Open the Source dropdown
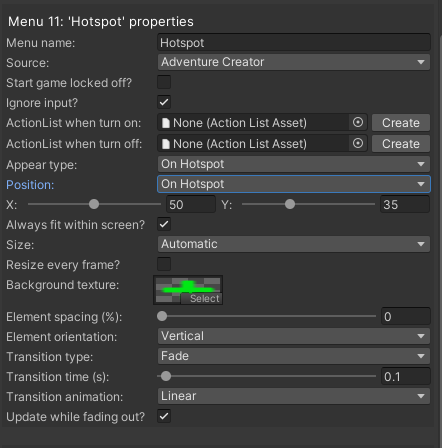Viewport: 442px width, 448px height. (x=294, y=62)
